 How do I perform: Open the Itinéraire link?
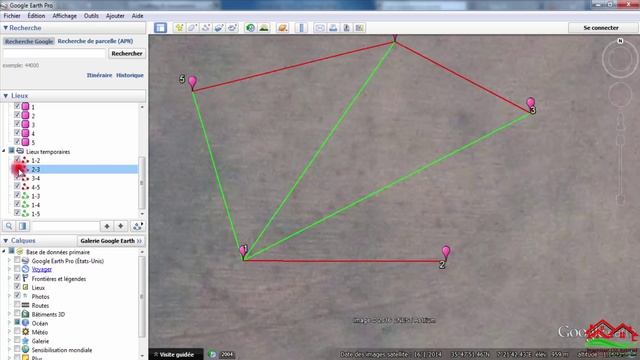click(99, 76)
